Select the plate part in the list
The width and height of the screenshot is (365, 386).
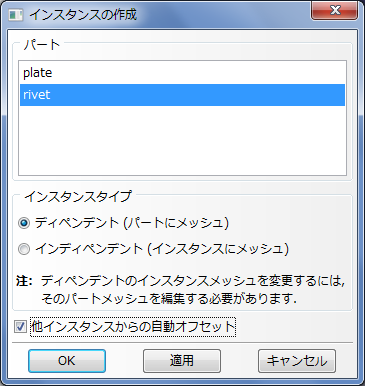pyautogui.click(x=182, y=73)
